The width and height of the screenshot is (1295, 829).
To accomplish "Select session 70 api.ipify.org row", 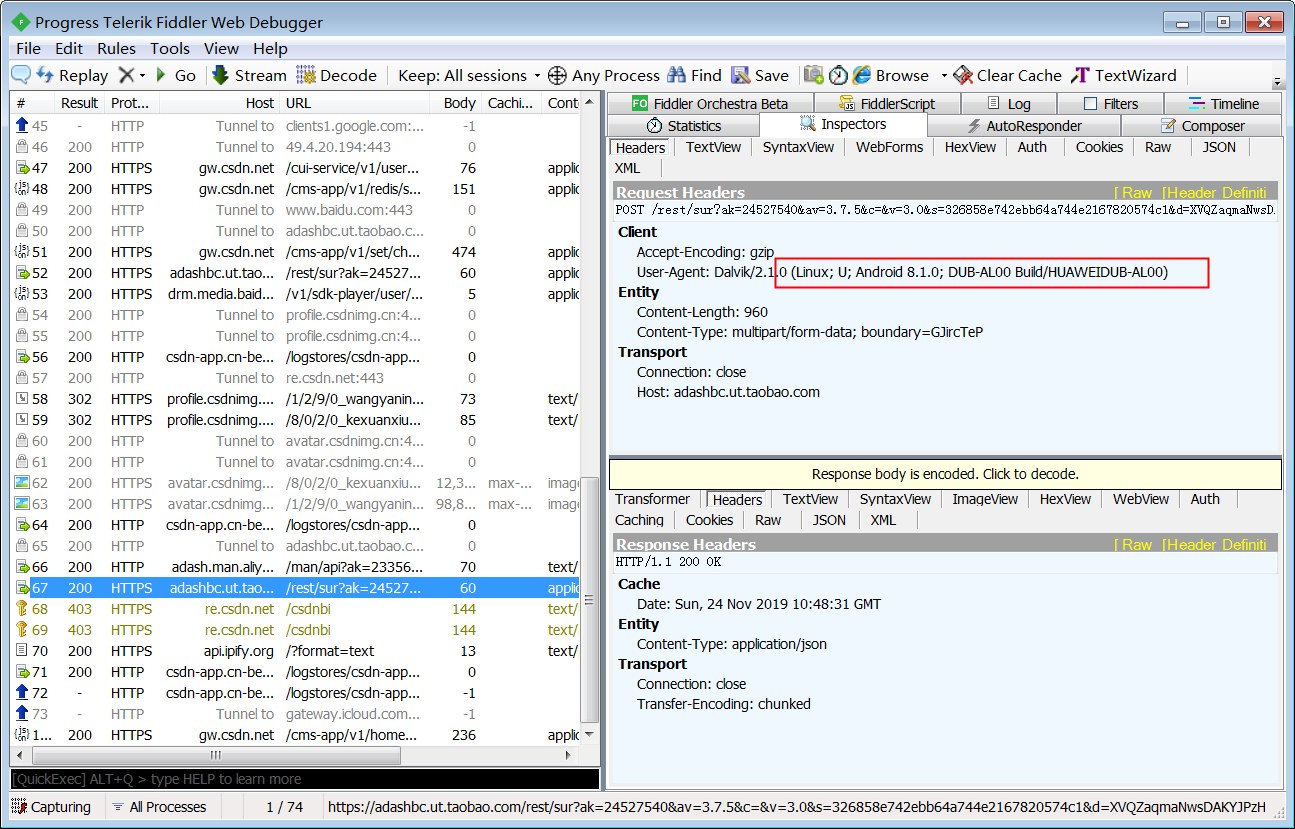I will click(x=295, y=651).
